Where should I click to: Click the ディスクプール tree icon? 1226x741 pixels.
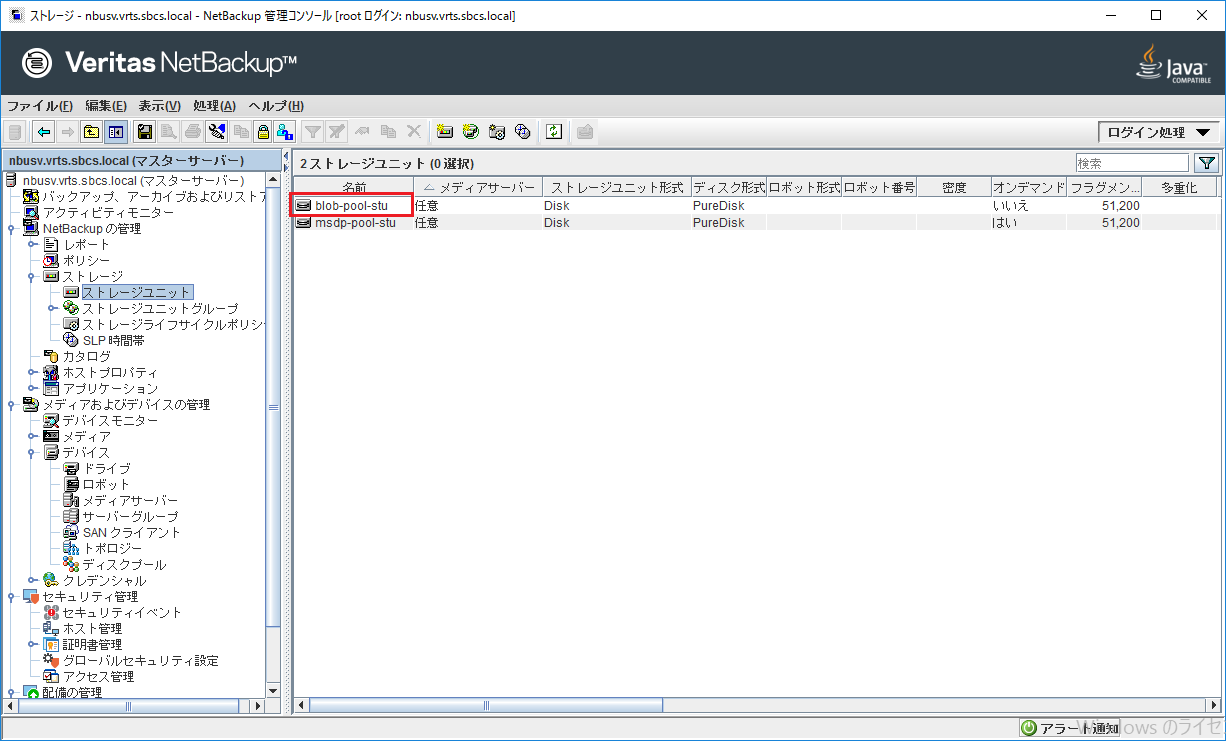[x=71, y=565]
